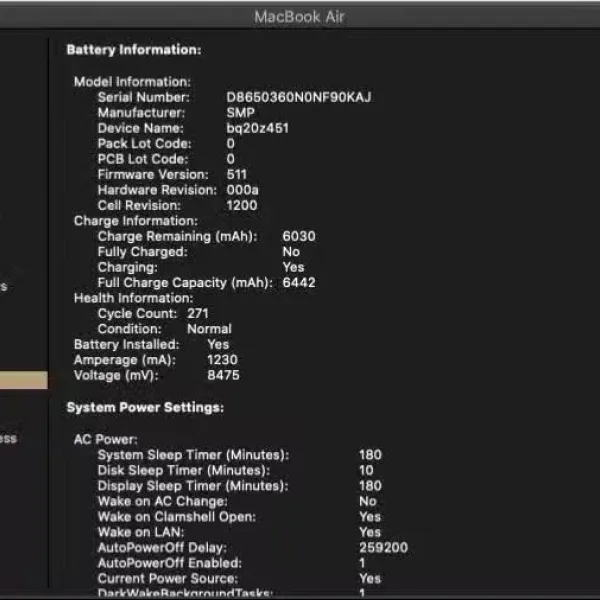Select the Current Power Source label
600x600 pixels.
(168, 579)
